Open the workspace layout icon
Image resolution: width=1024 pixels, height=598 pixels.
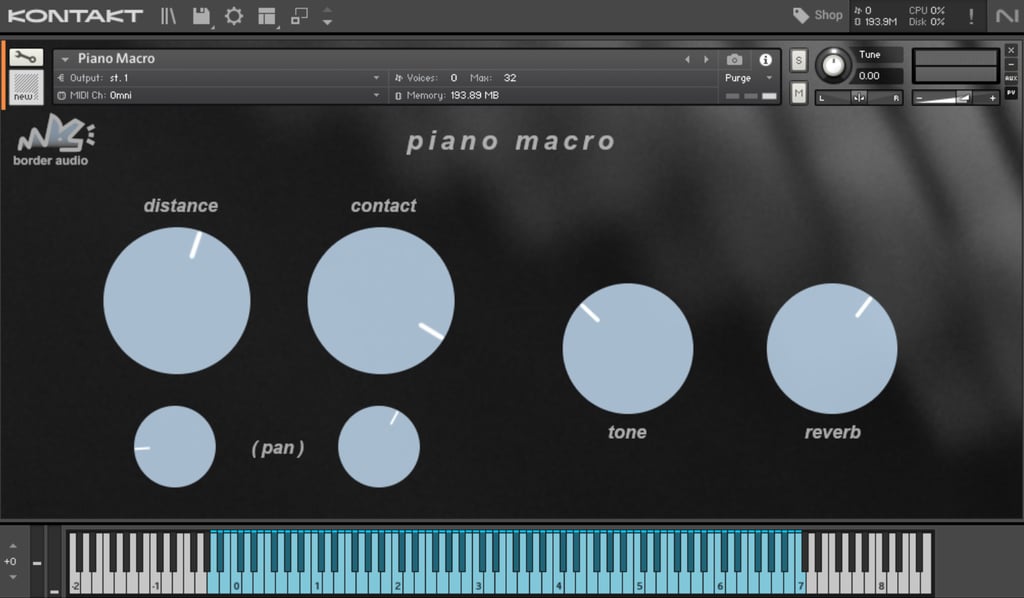[x=266, y=16]
